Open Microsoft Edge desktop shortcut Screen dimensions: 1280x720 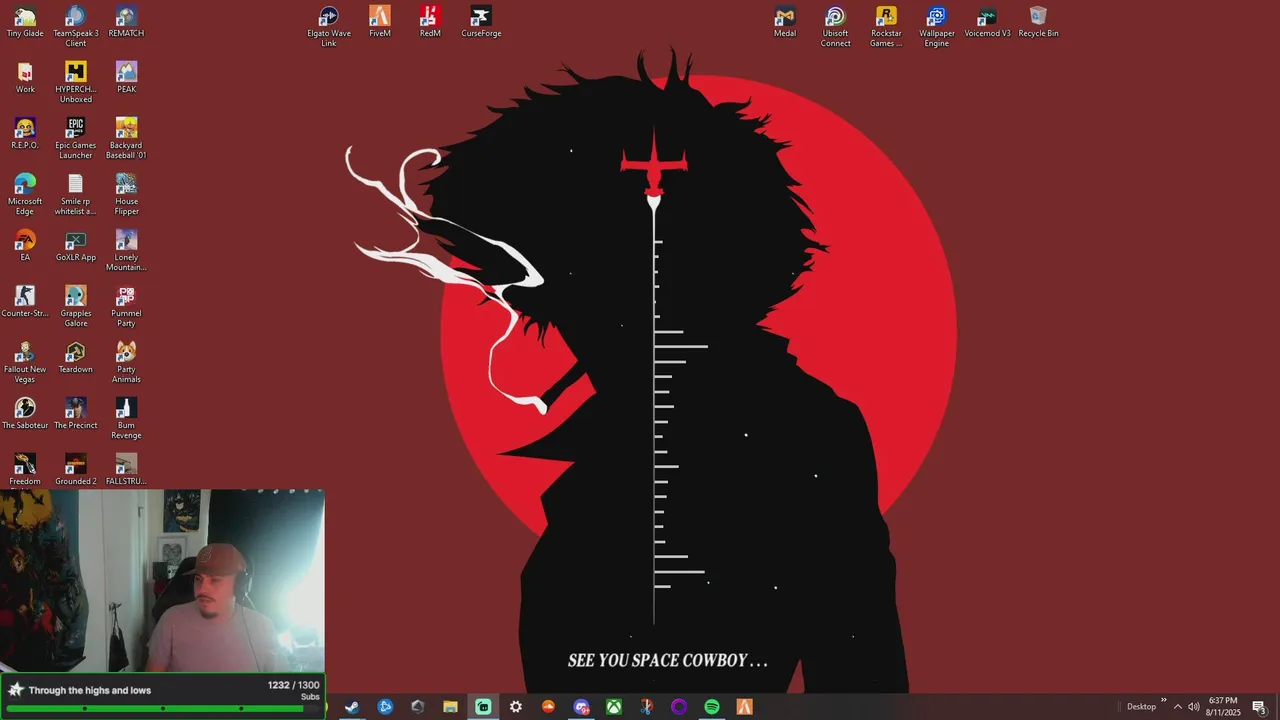25,194
